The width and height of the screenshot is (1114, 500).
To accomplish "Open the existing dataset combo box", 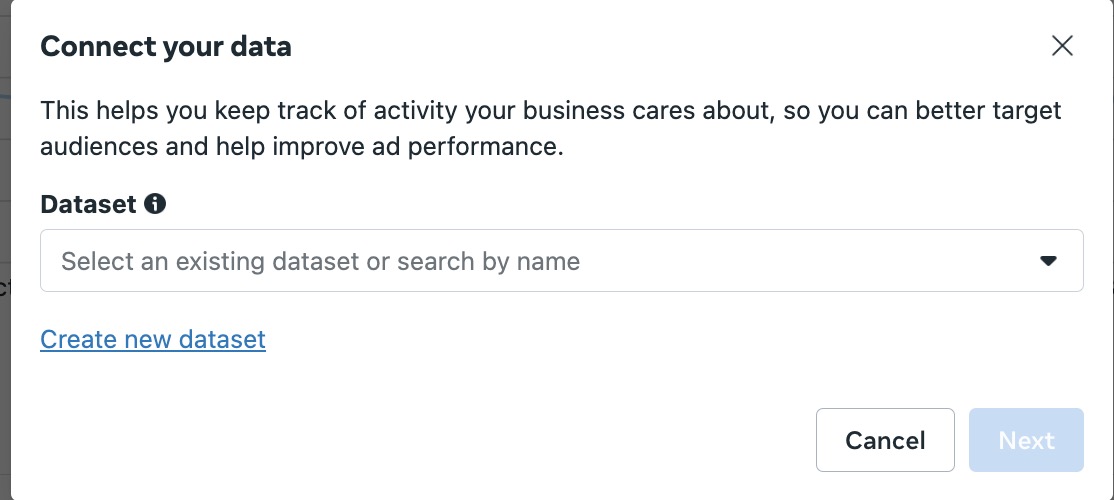I will [561, 261].
